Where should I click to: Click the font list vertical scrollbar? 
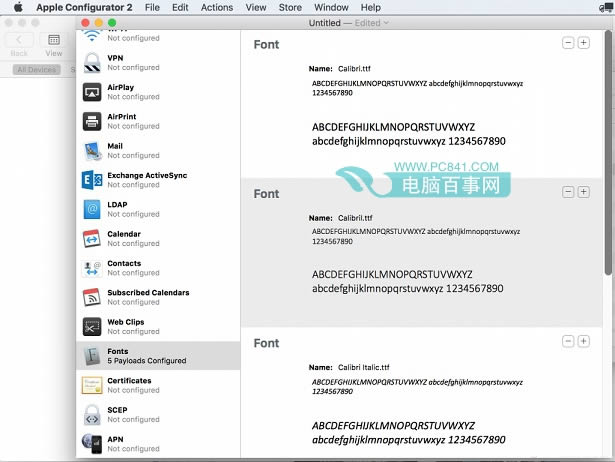pos(608,153)
